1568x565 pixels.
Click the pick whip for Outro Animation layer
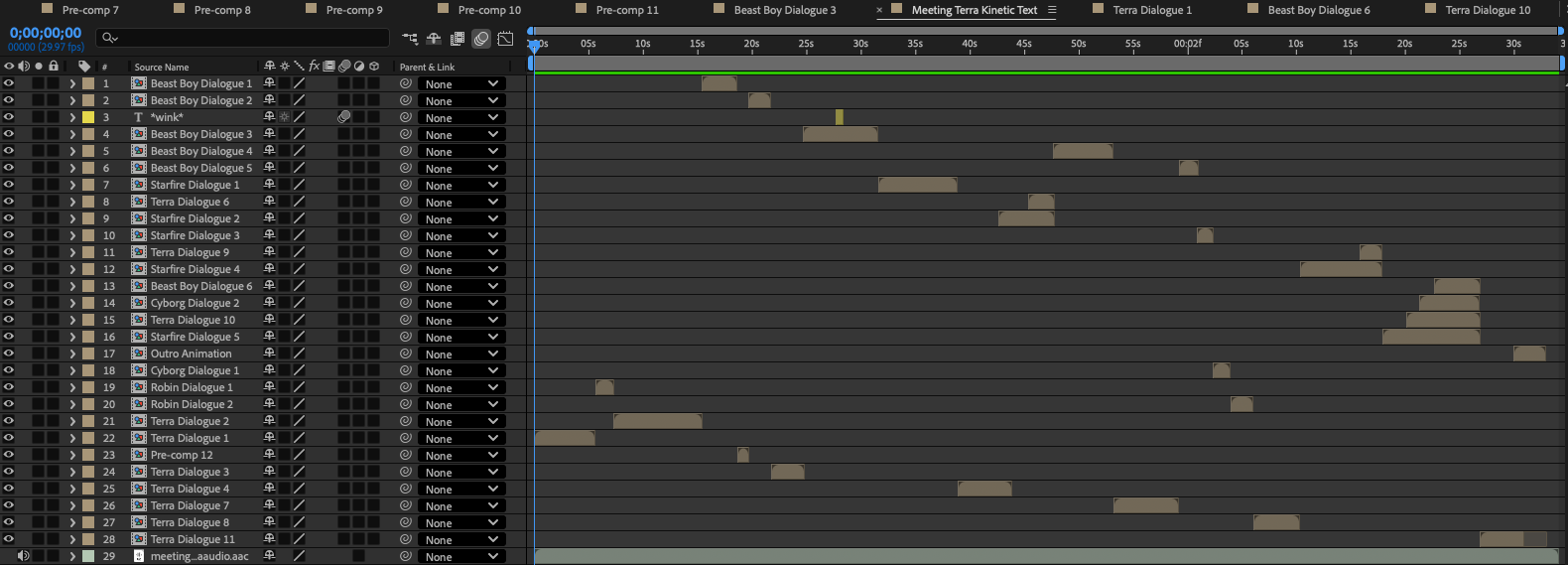(406, 353)
